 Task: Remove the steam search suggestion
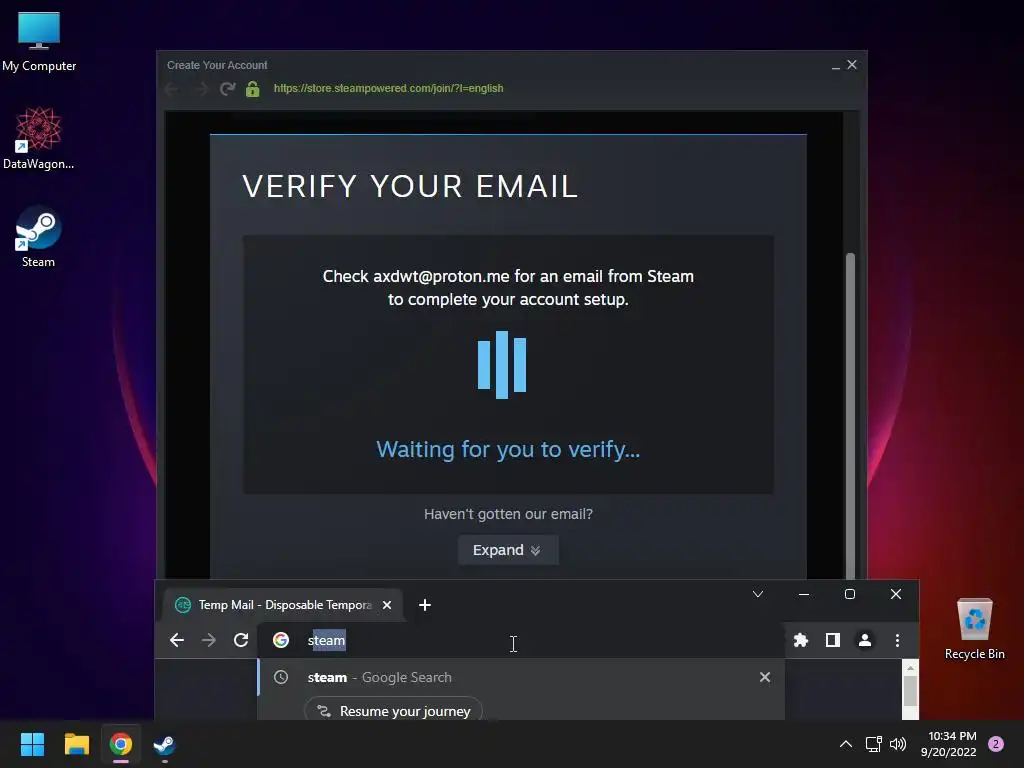765,677
